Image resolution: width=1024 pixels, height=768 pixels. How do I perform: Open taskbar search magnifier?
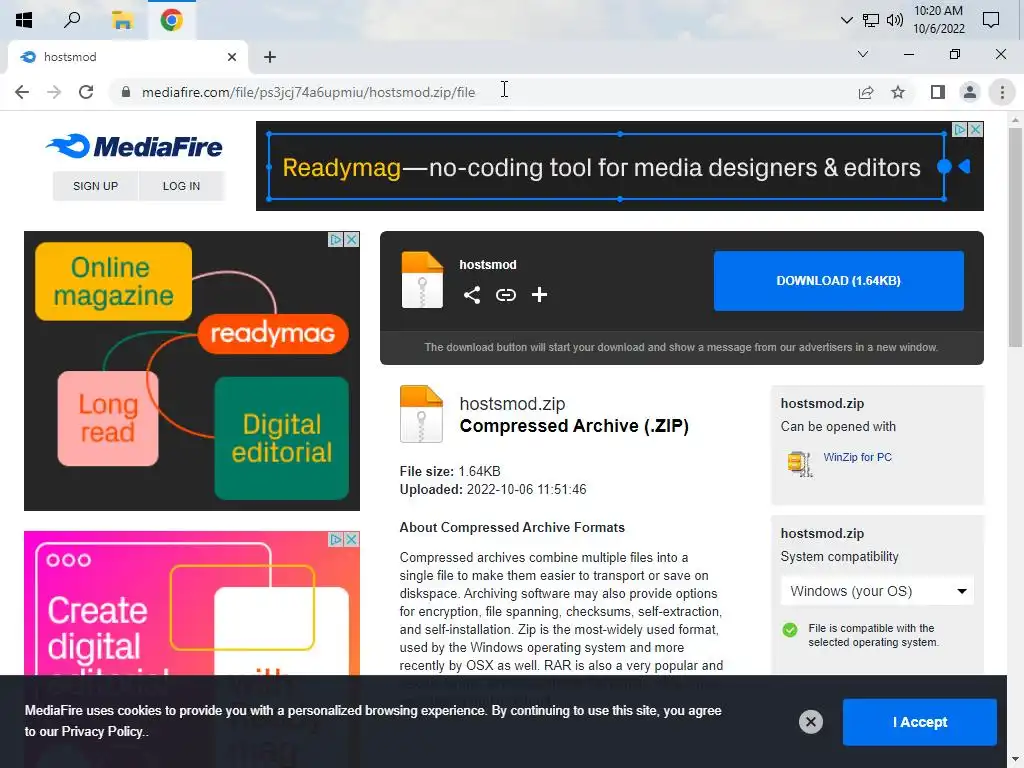point(72,20)
